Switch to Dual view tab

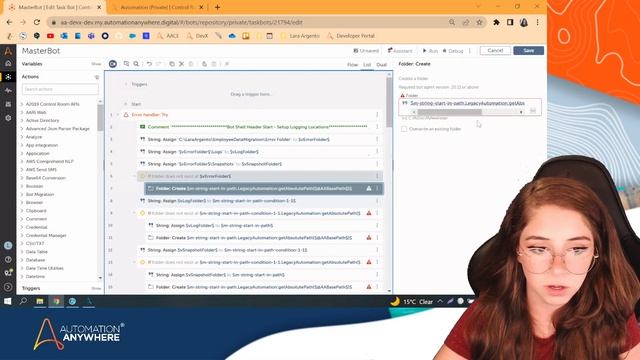coord(381,65)
